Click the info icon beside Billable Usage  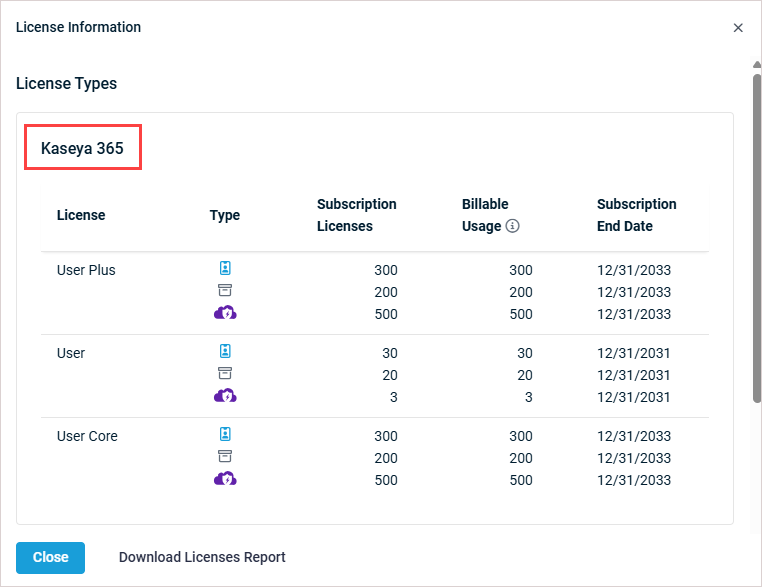point(513,227)
